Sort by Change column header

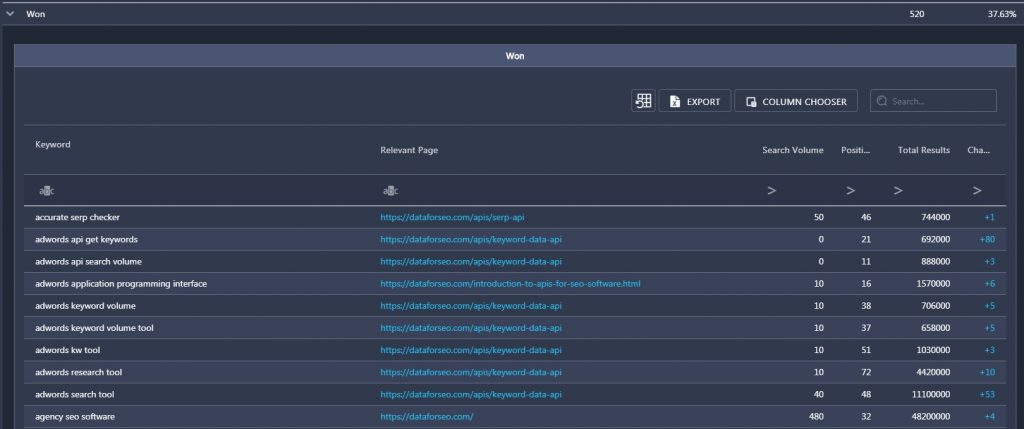(x=978, y=150)
